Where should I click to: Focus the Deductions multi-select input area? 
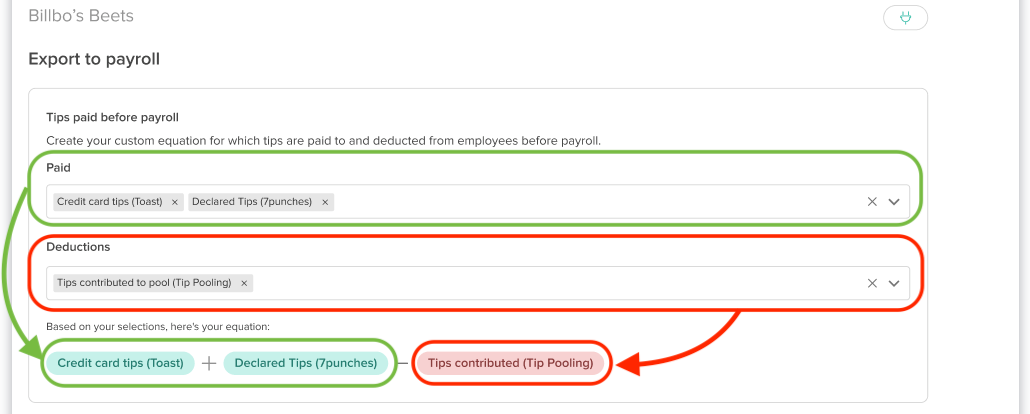click(560, 283)
